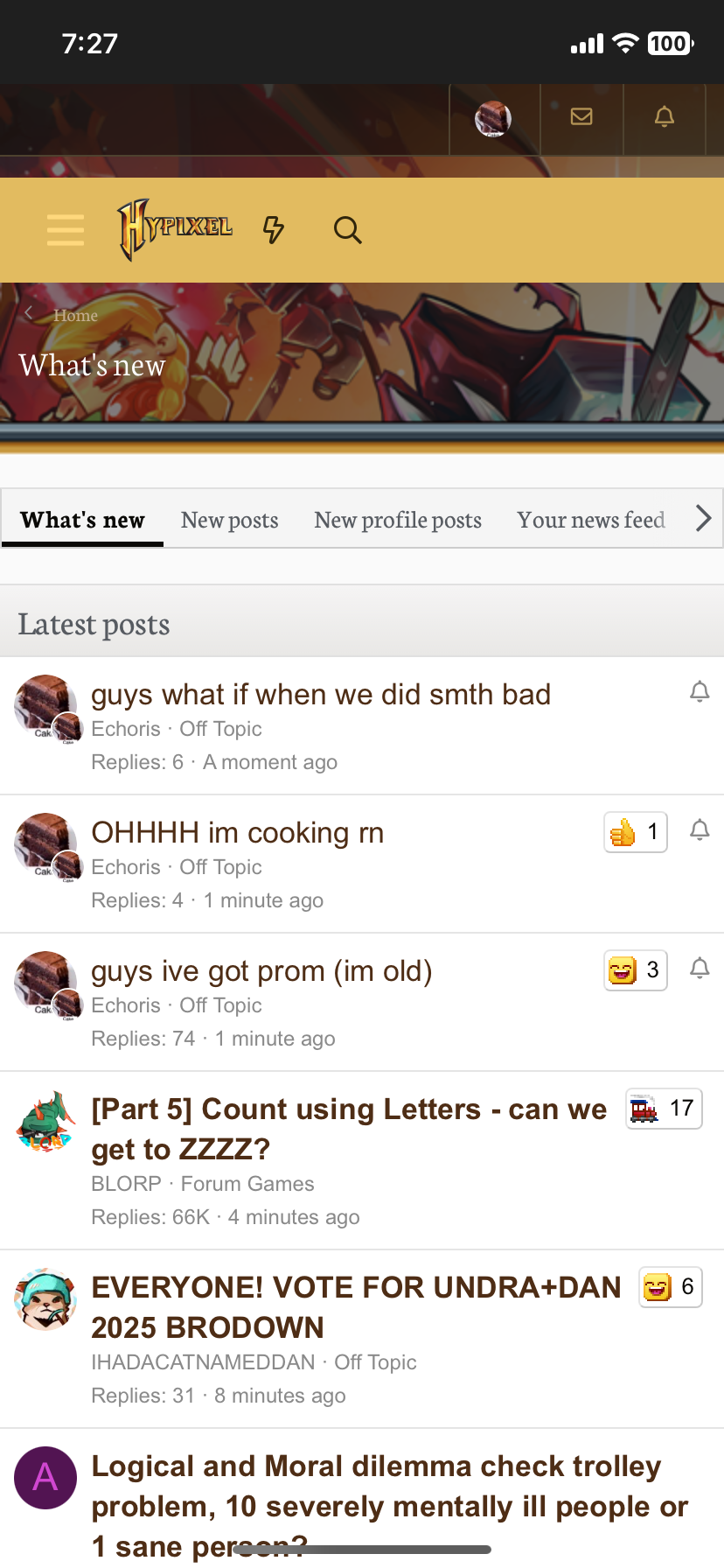Open the lightning bolt What's new icon
This screenshot has height=1568, width=724.
pyautogui.click(x=274, y=230)
